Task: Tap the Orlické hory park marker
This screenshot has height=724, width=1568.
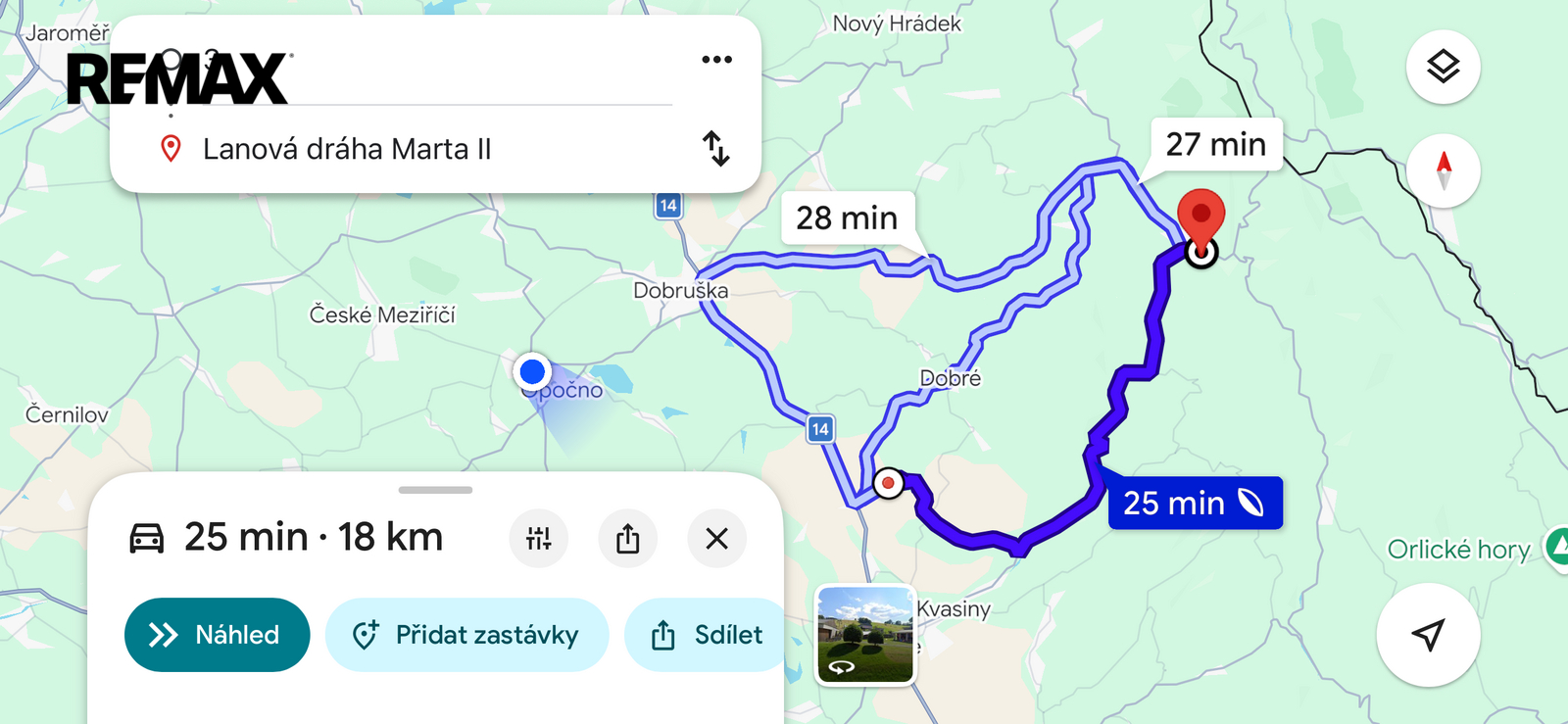Action: (1558, 545)
